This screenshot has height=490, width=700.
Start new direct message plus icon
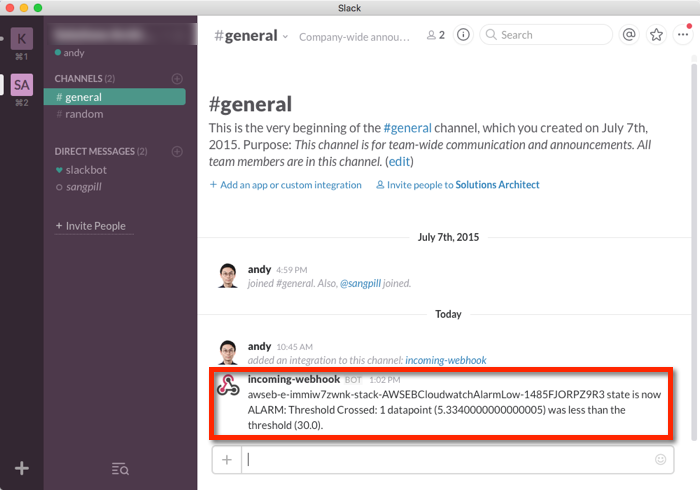[x=177, y=152]
